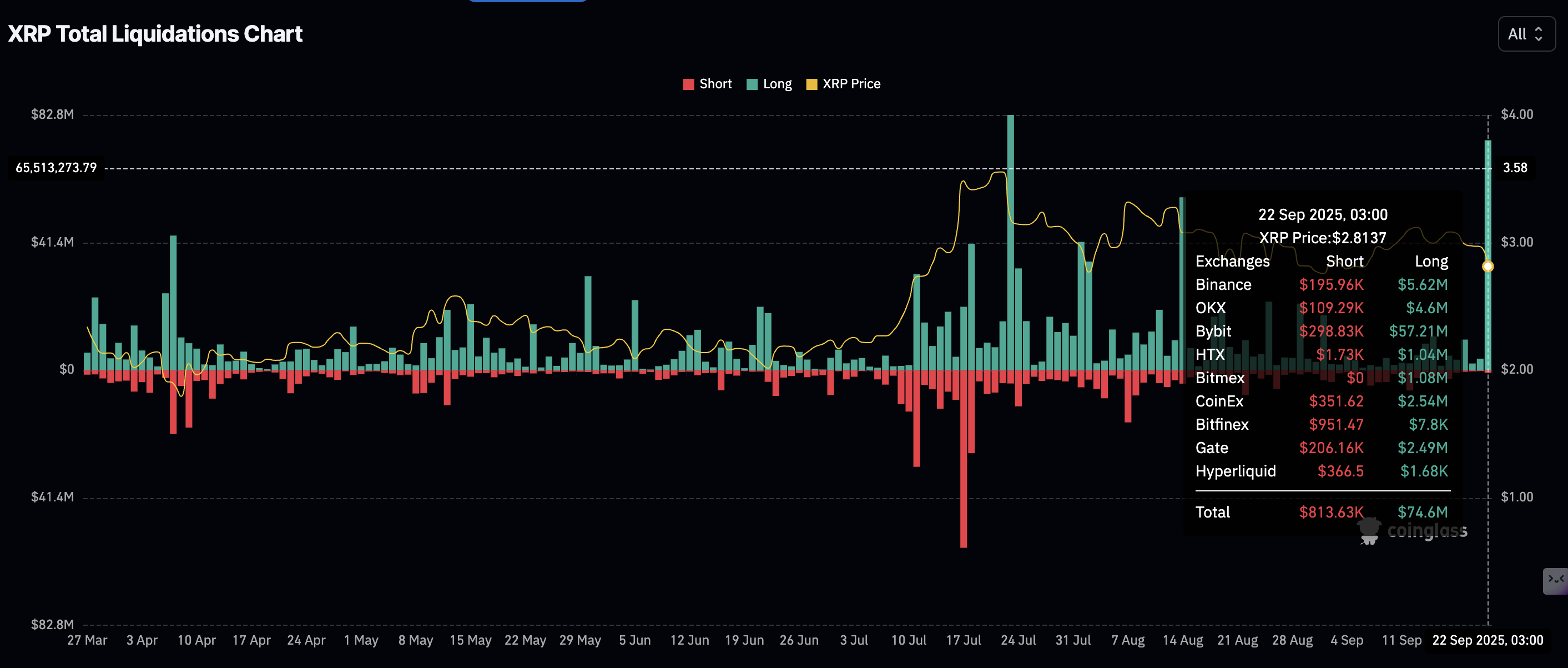Click the up-down chevron arrows beside All
This screenshot has width=1568, height=668.
[x=1539, y=34]
